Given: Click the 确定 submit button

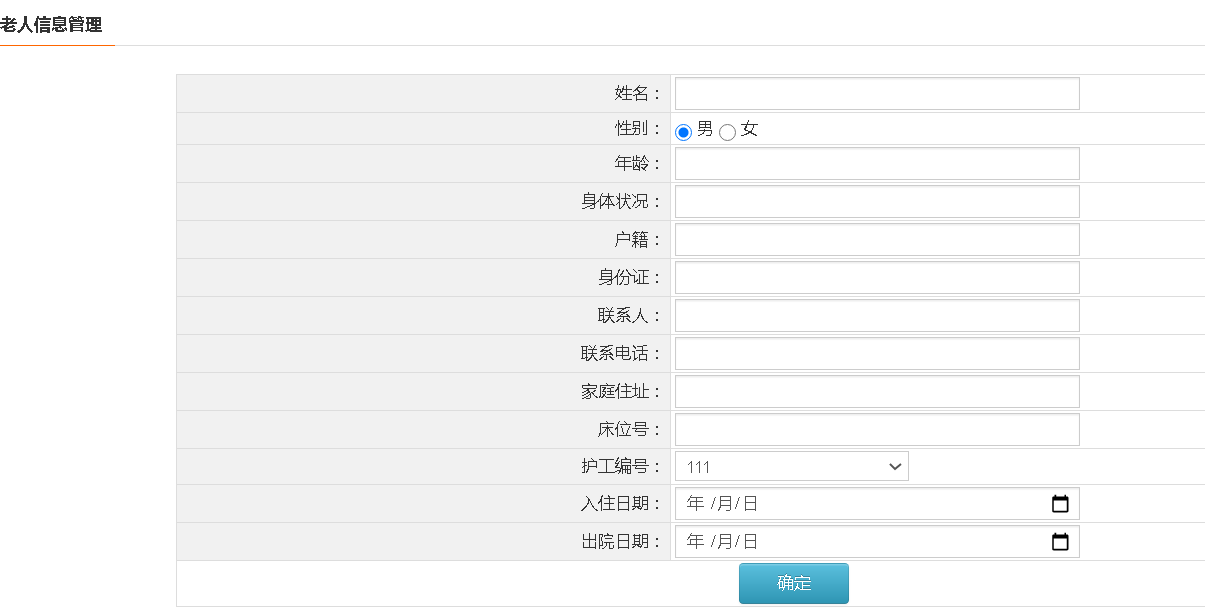Looking at the screenshot, I should (794, 584).
